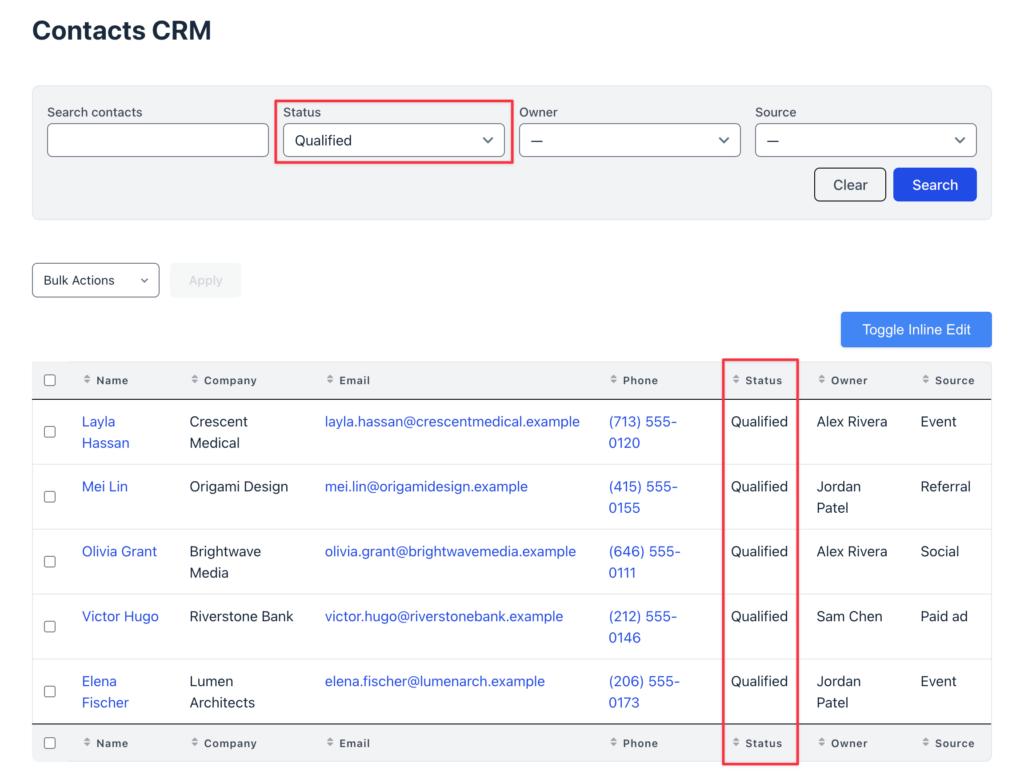Sort by Source using header sort icon
This screenshot has width=1024, height=784.
click(925, 380)
